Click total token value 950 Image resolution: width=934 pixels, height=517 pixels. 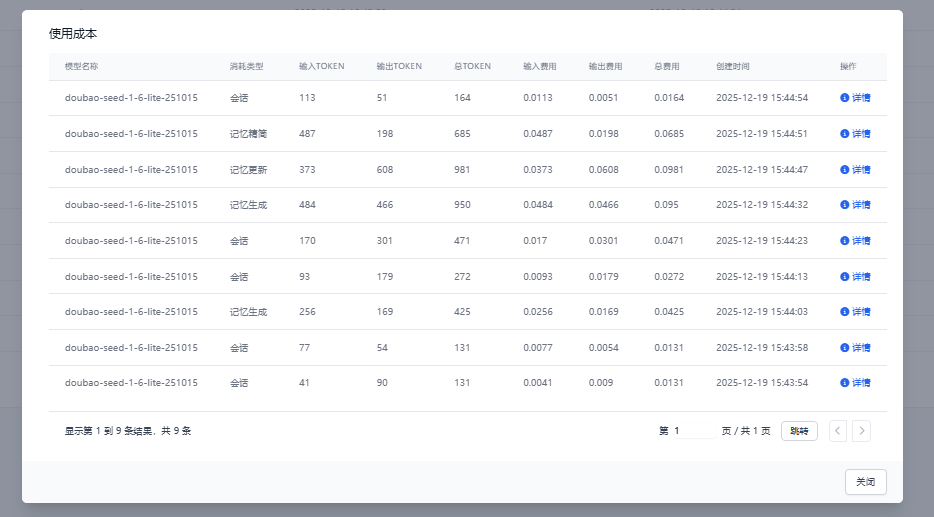pyautogui.click(x=462, y=205)
